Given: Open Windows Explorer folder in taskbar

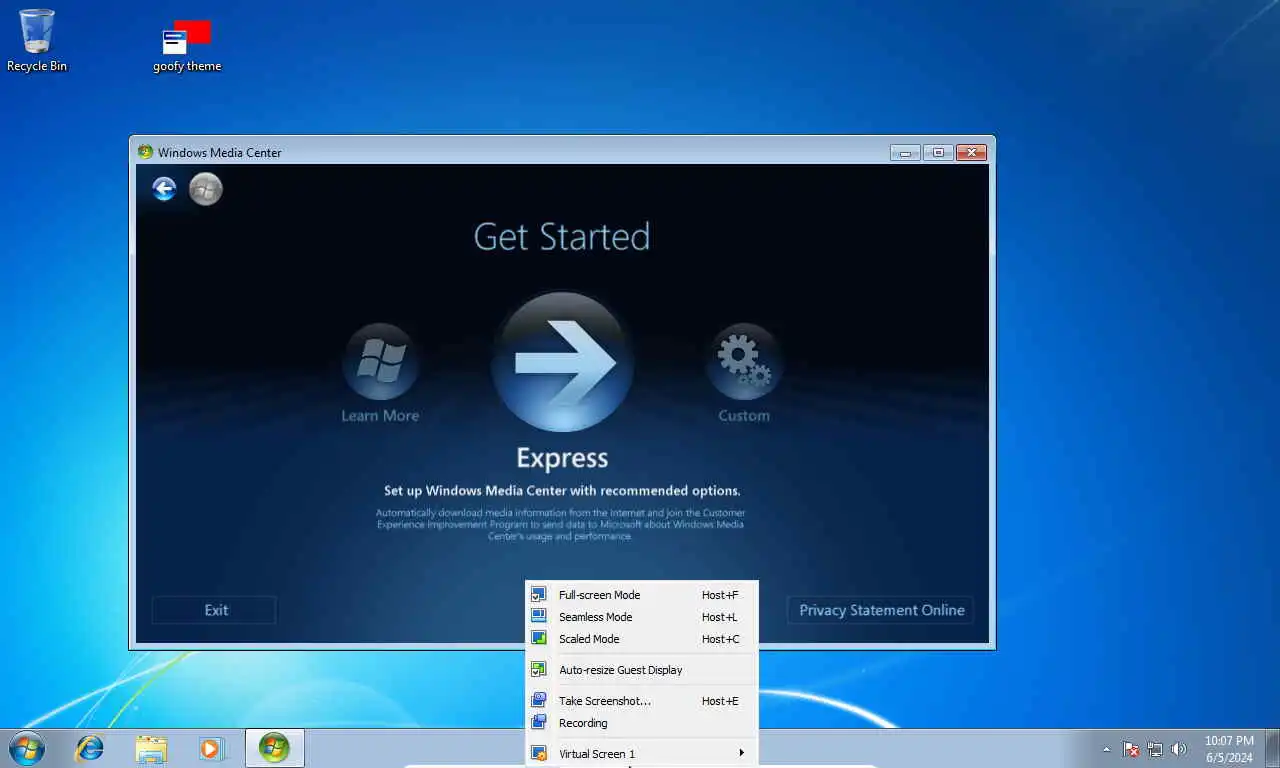Looking at the screenshot, I should 151,748.
